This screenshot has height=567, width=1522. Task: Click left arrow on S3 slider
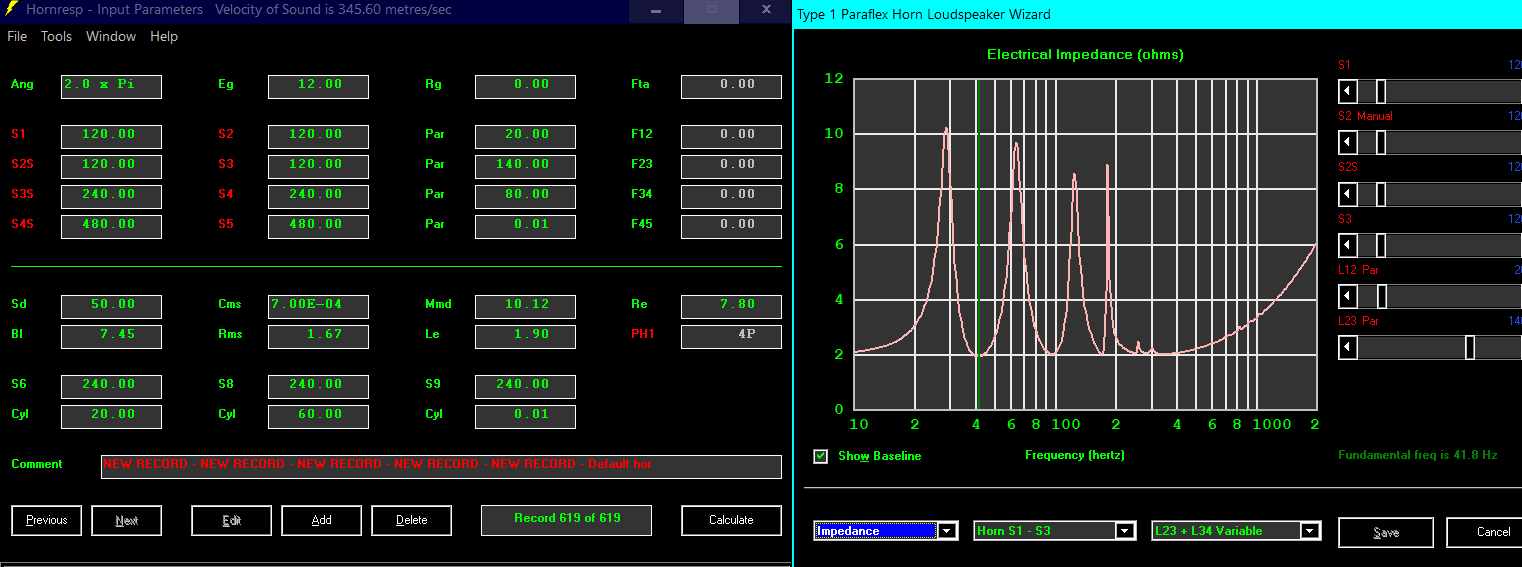(1348, 245)
